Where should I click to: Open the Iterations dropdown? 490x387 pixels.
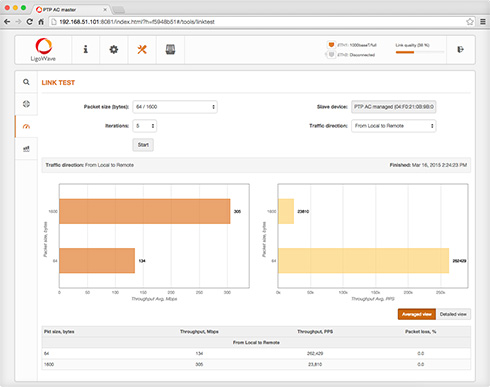pos(145,126)
